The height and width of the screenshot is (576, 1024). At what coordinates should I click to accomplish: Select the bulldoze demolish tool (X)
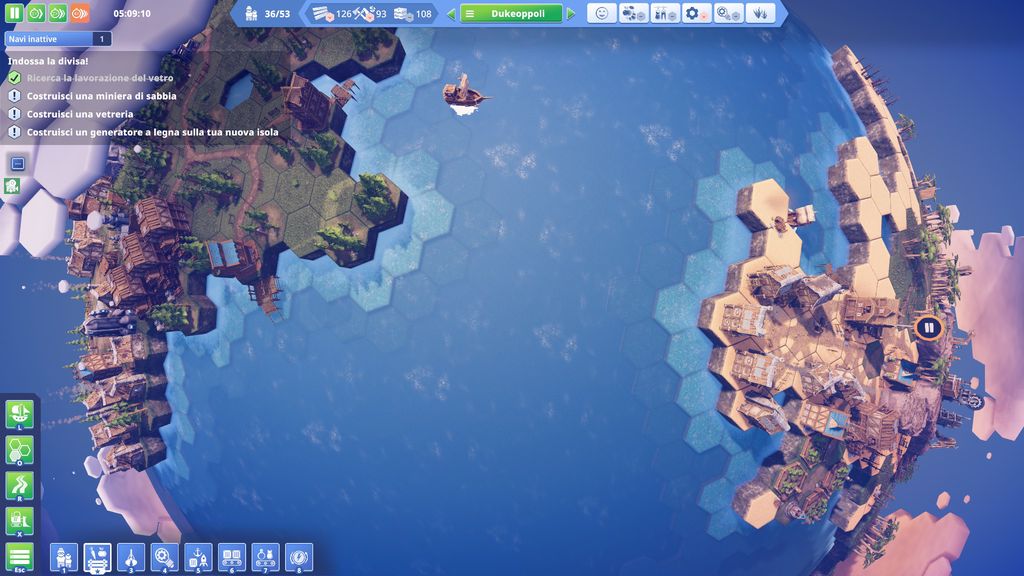[x=20, y=521]
